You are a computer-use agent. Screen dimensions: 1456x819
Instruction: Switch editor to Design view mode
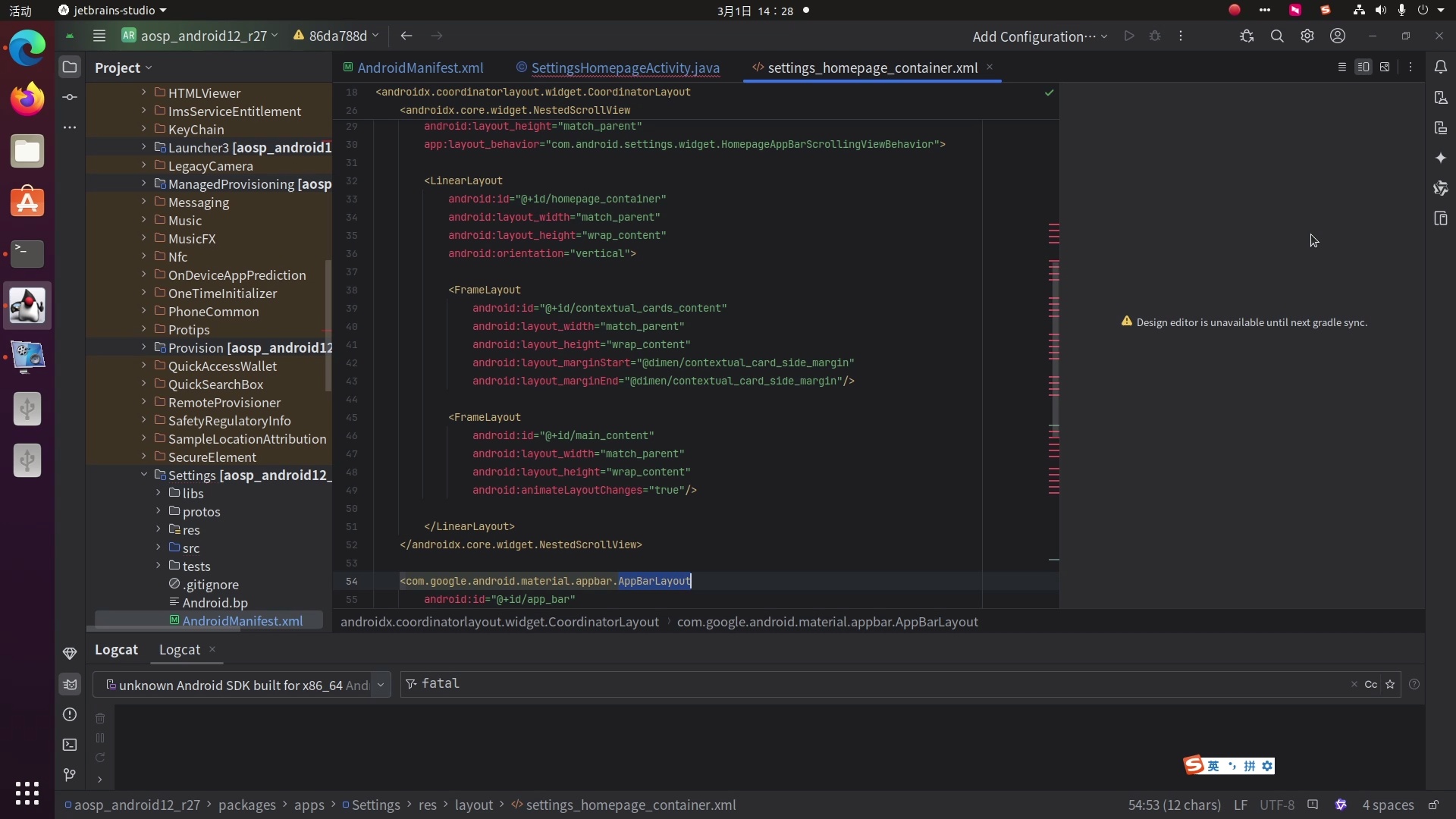[x=1385, y=67]
